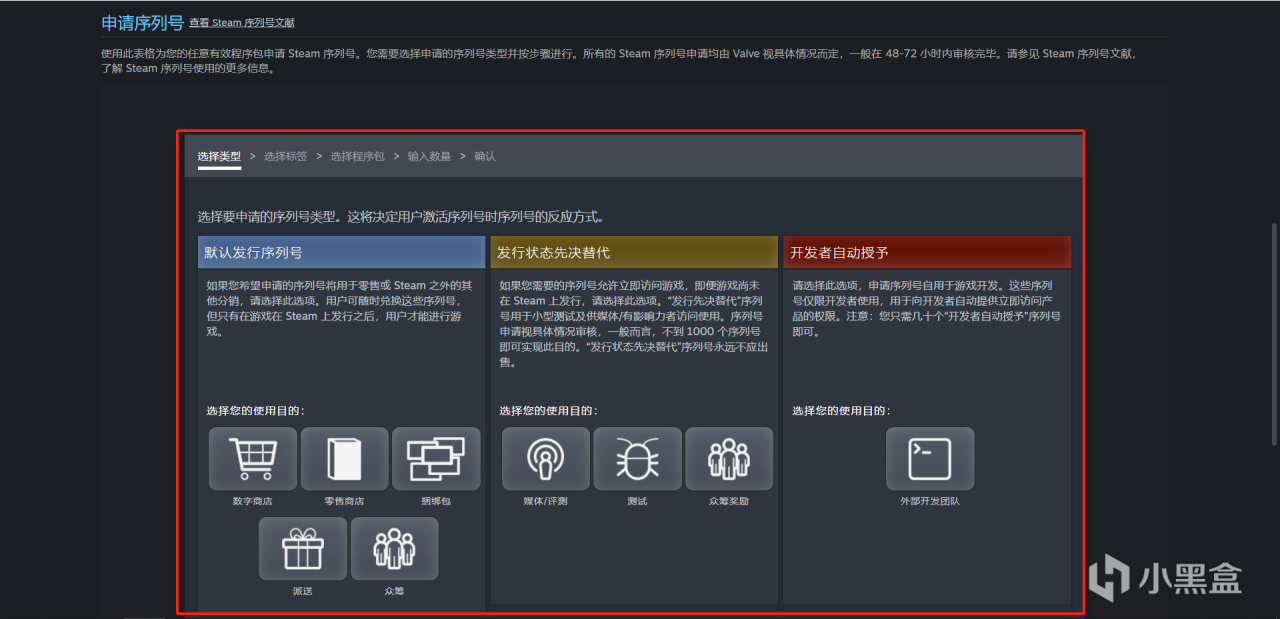Viewport: 1280px width, 619px height.
Task: Click the 测试 bug icon
Action: [637, 459]
